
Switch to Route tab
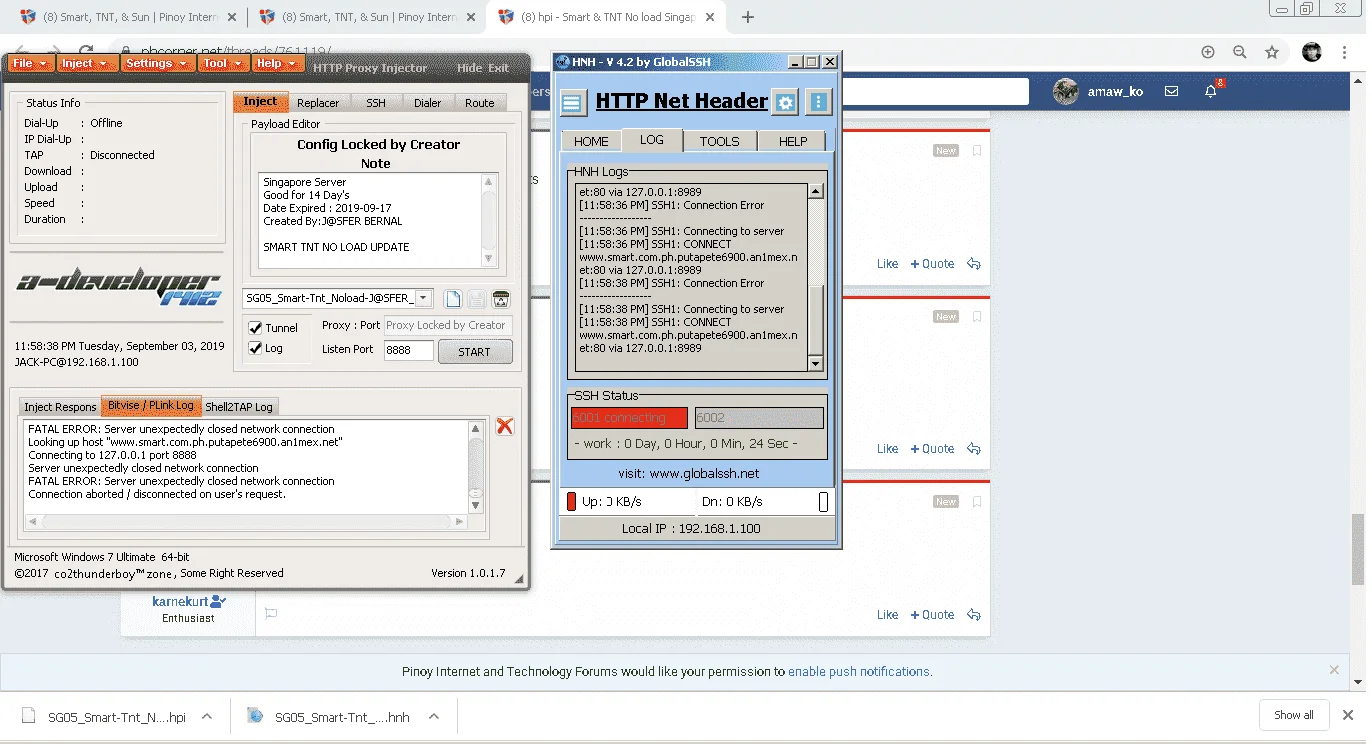479,103
